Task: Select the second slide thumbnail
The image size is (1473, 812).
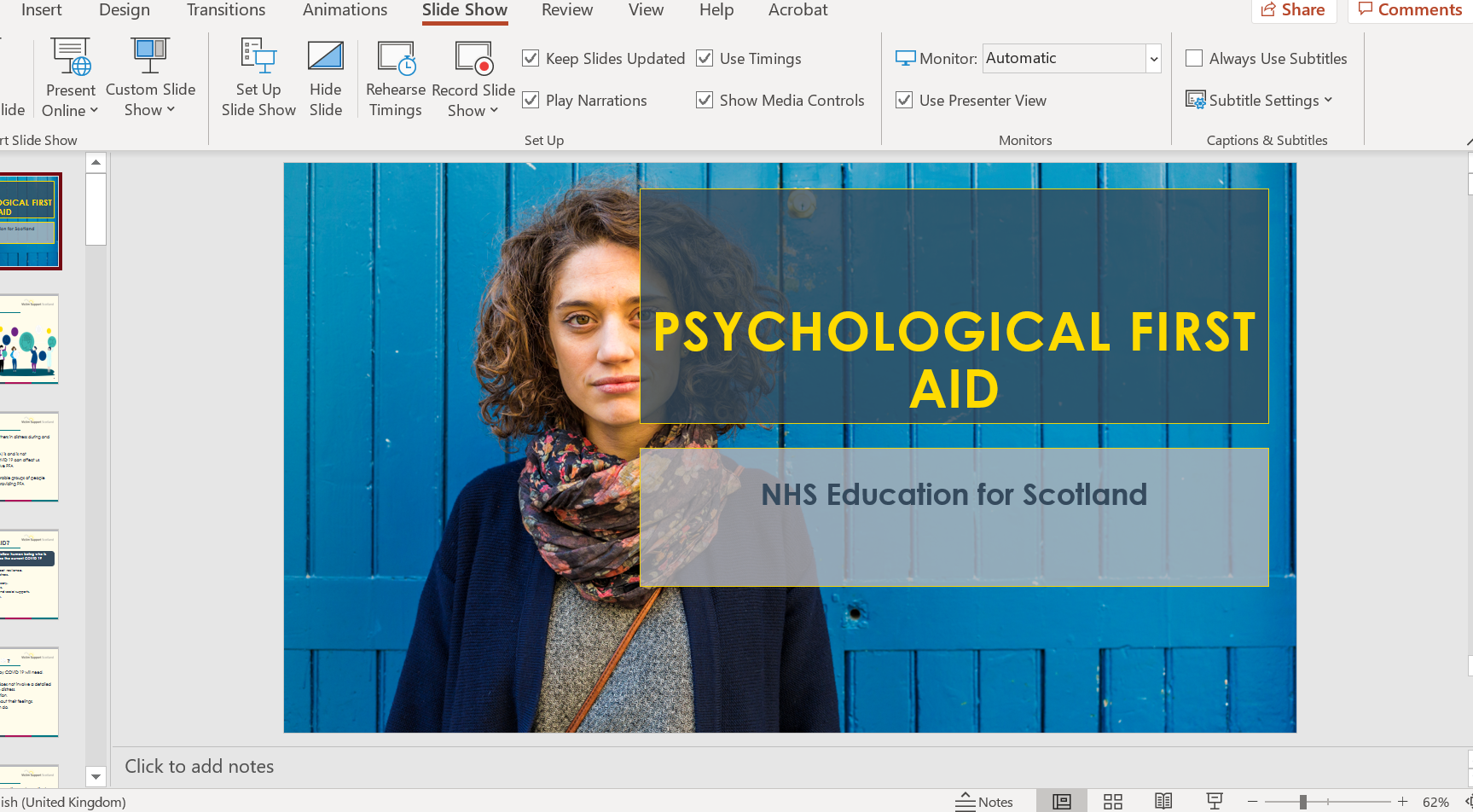Action: click(x=30, y=339)
